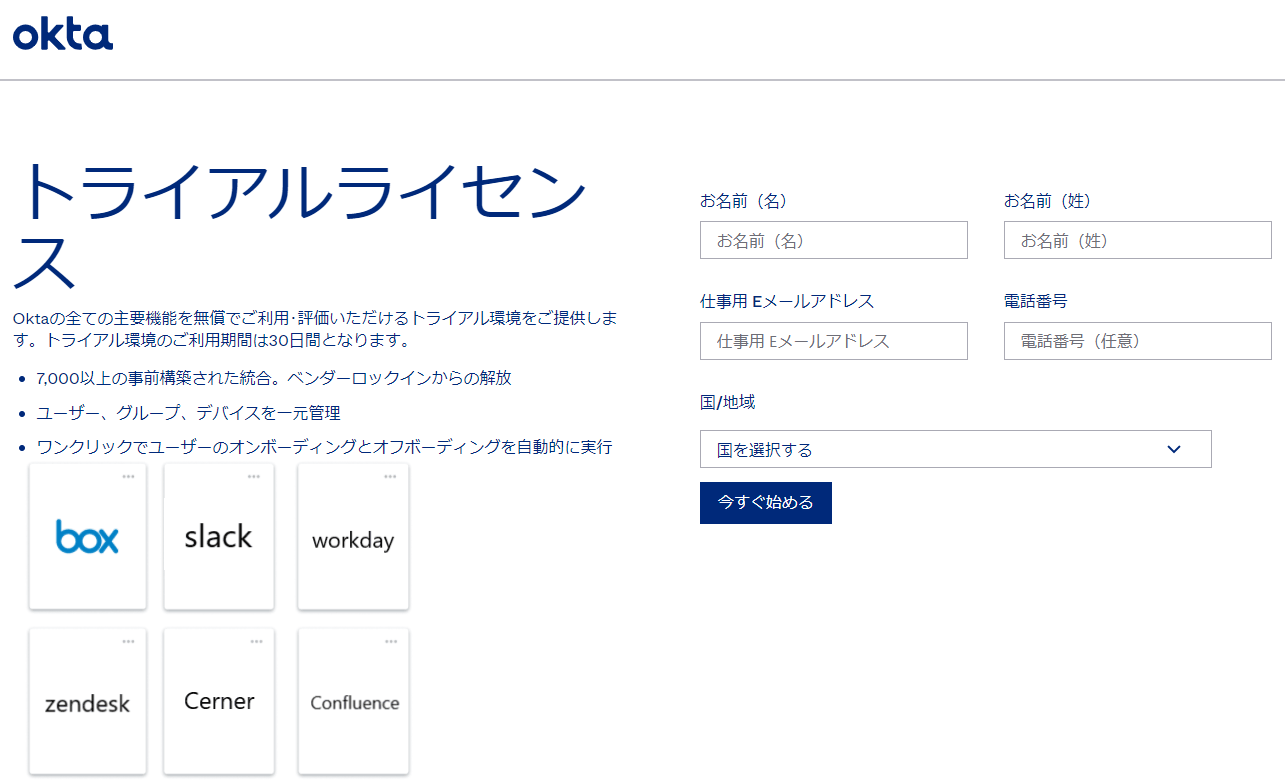Click the 今すぐ始める button

coord(766,503)
